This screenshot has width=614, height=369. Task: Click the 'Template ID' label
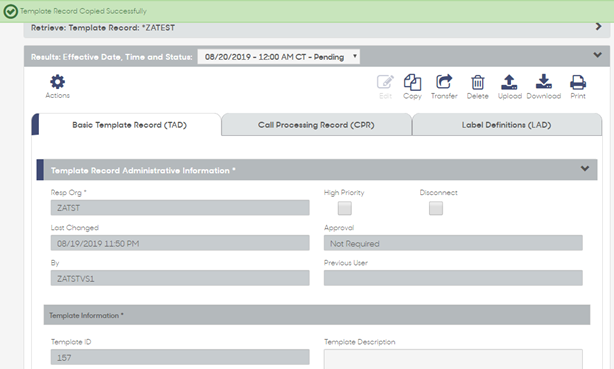click(x=71, y=342)
